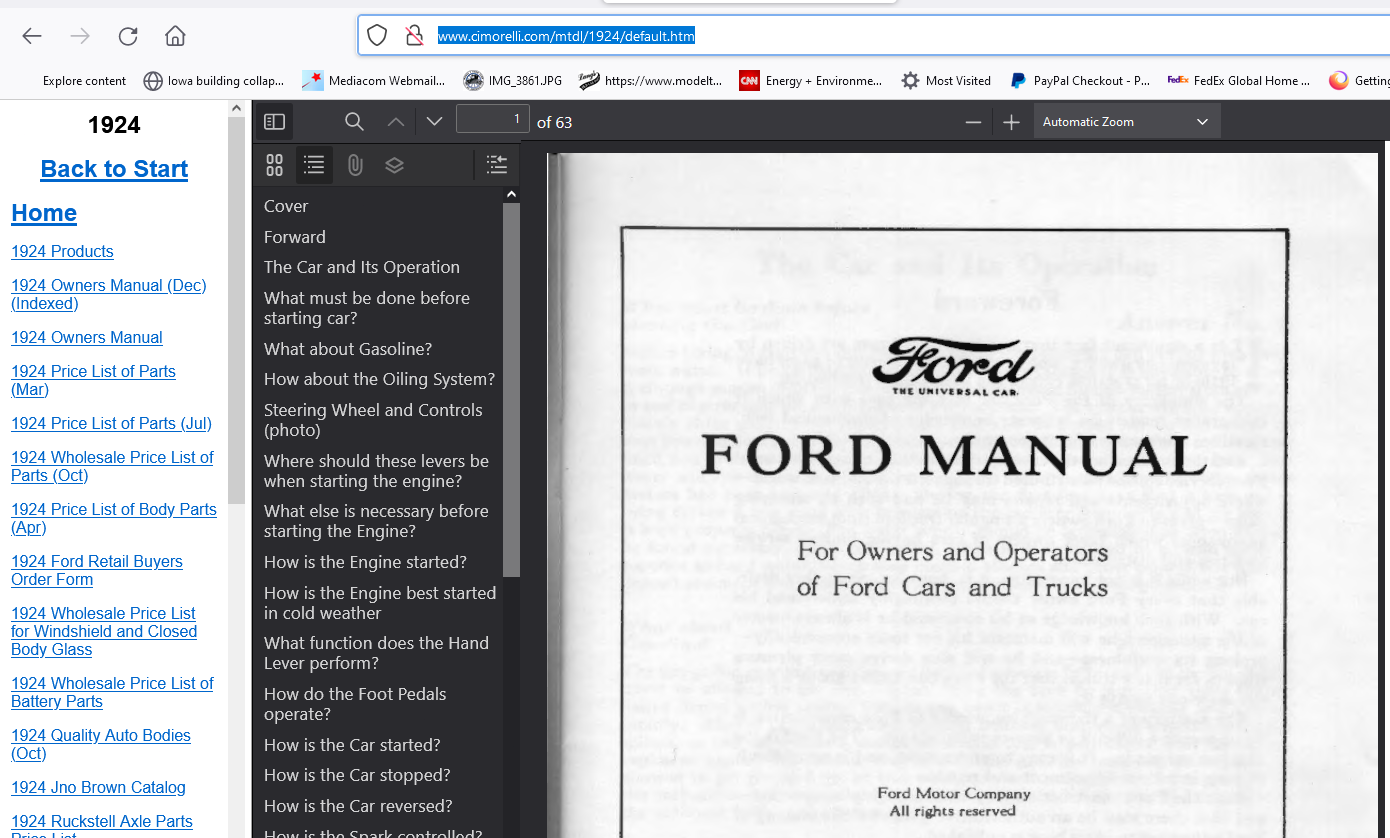
Task: Select 'What about Gasoline?' outline item
Action: coord(348,349)
